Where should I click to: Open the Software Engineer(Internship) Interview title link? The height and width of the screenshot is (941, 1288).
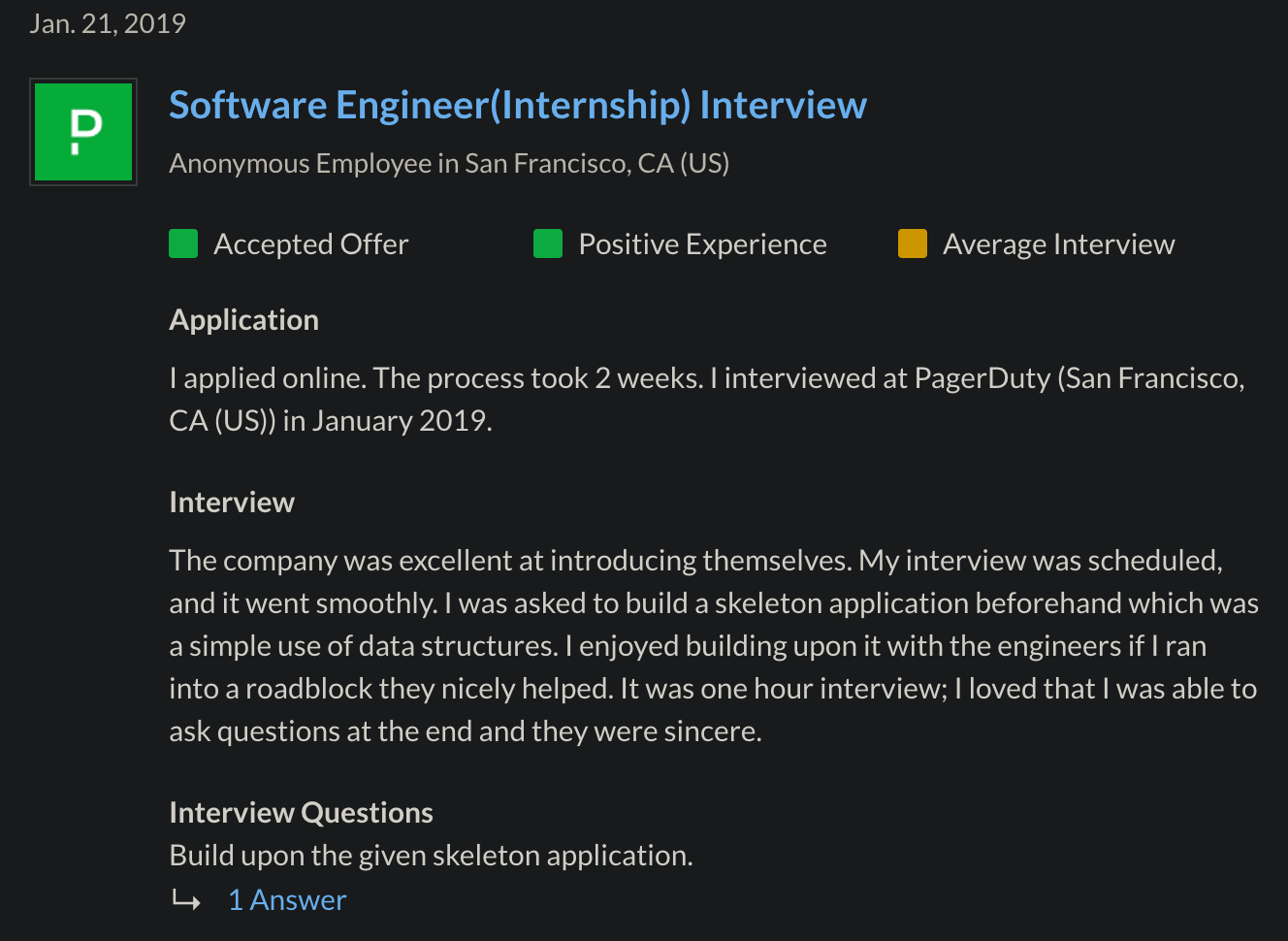pyautogui.click(x=518, y=105)
